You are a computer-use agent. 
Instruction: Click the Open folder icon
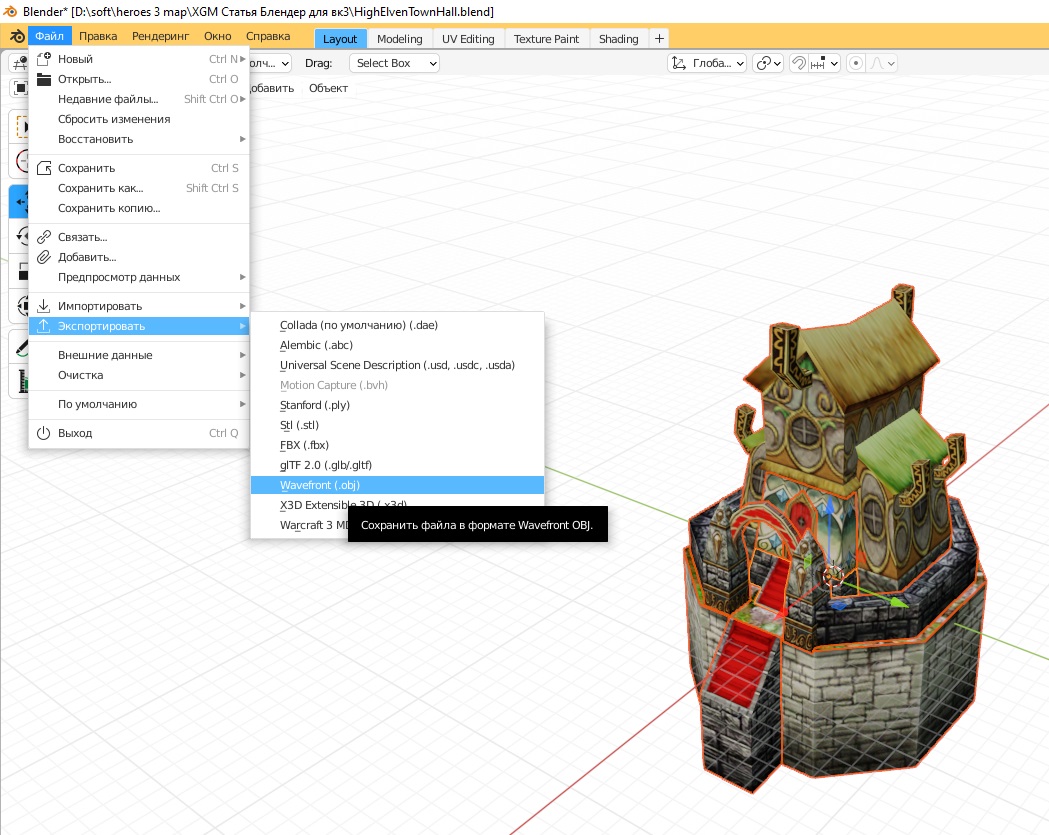(43, 79)
